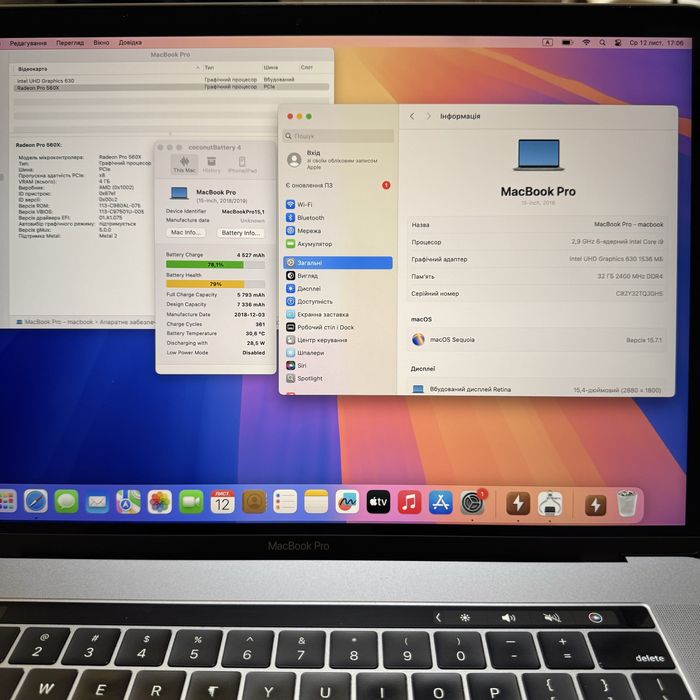Launch Photos from the Dock
700x700 pixels.
(159, 502)
